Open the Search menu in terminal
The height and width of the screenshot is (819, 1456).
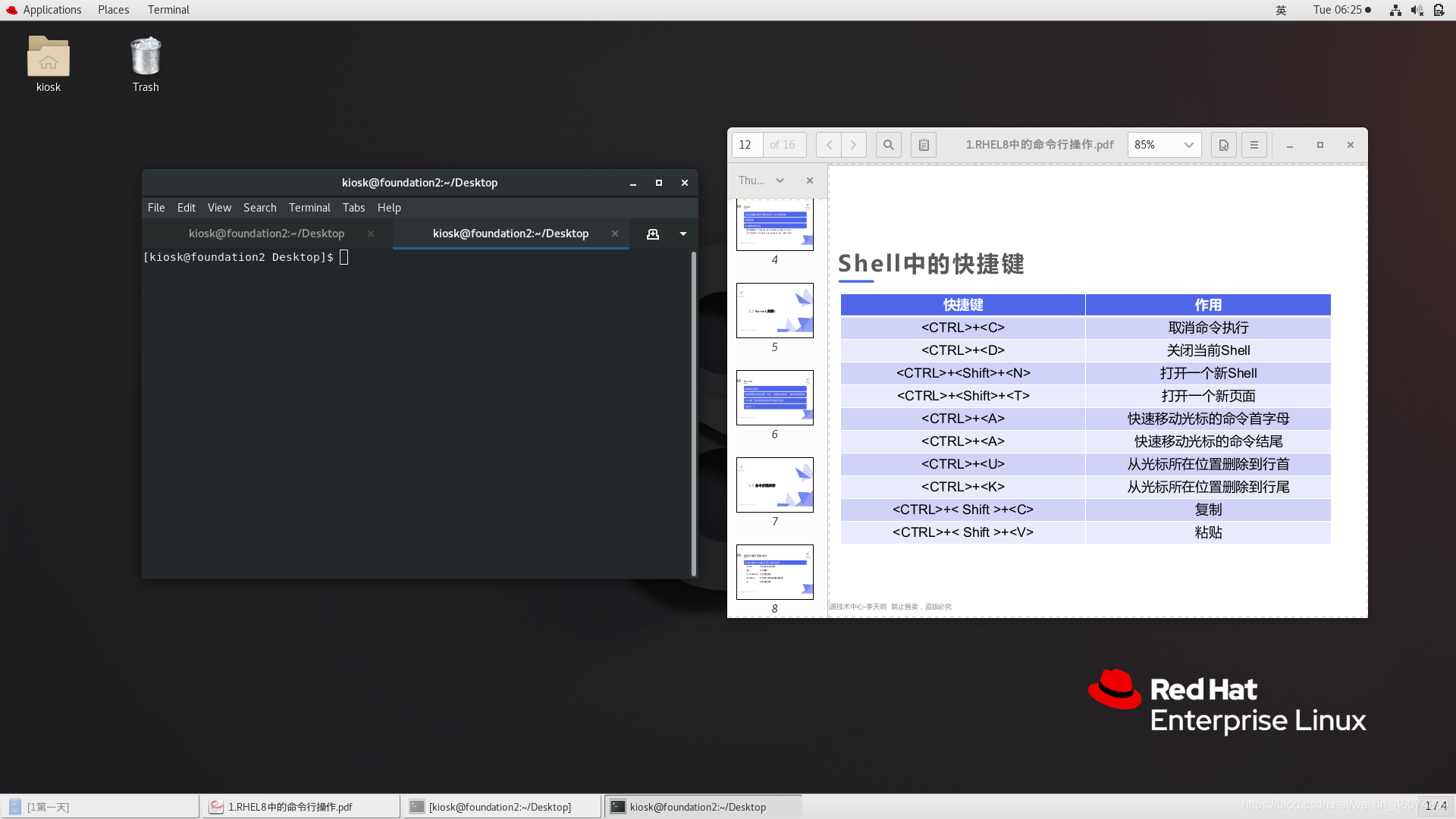pos(259,207)
